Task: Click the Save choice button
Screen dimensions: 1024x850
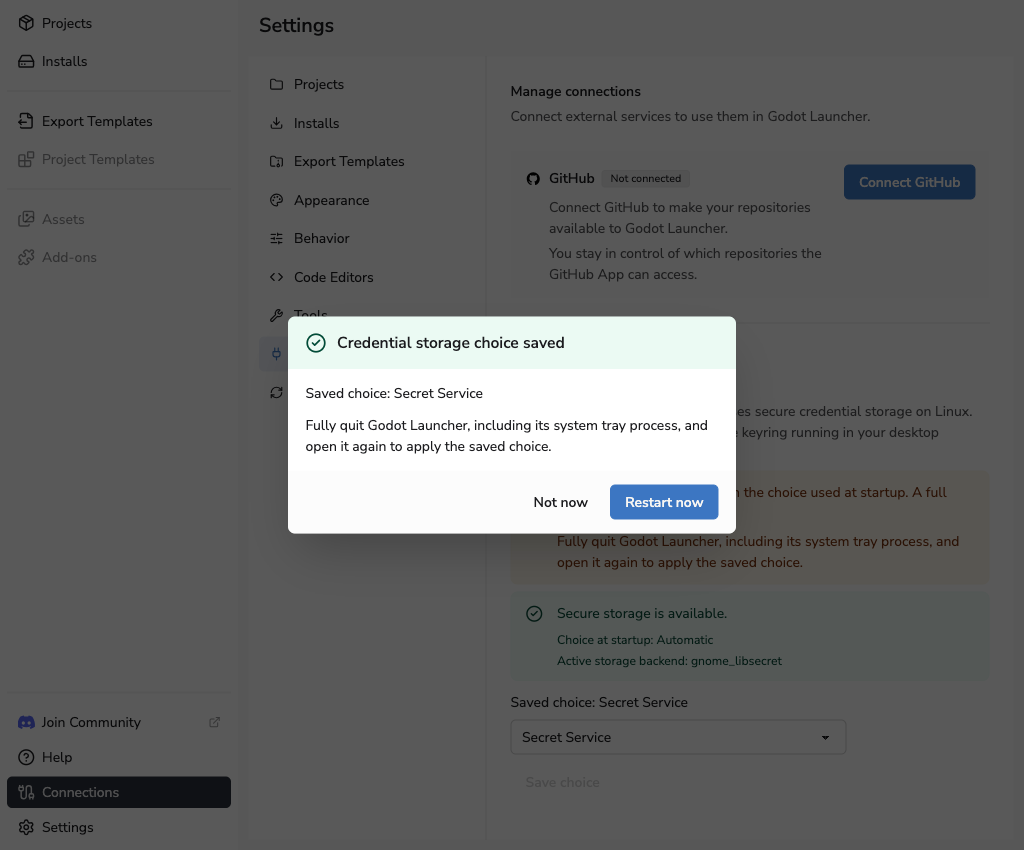Action: [x=562, y=782]
